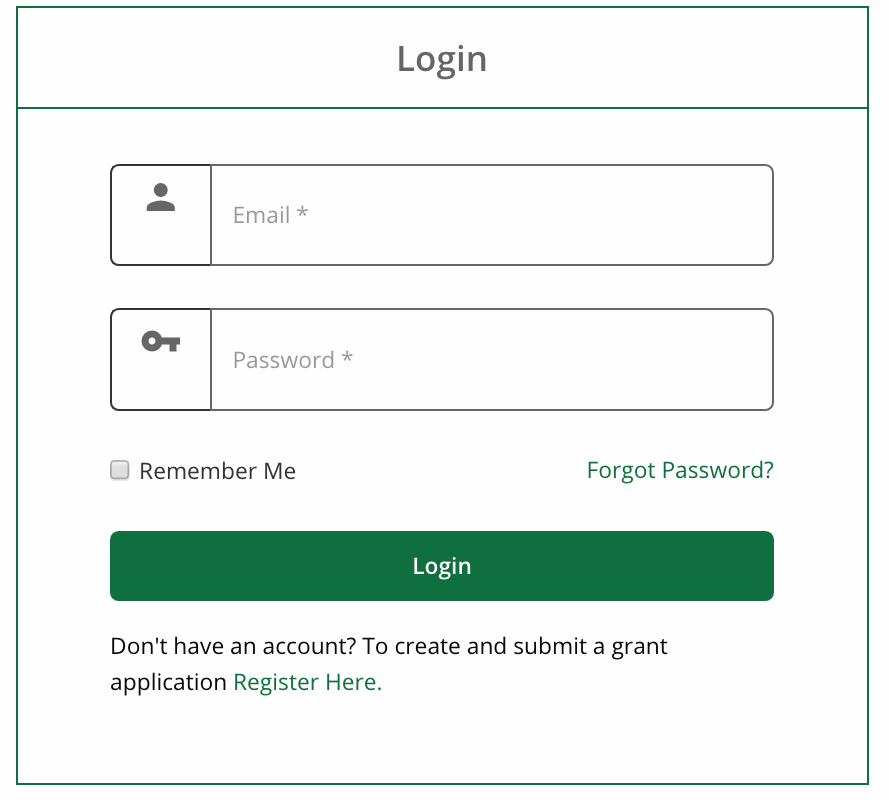Screen dimensions: 889x800
Task: Click the key icon beside Password field
Action: (x=160, y=341)
